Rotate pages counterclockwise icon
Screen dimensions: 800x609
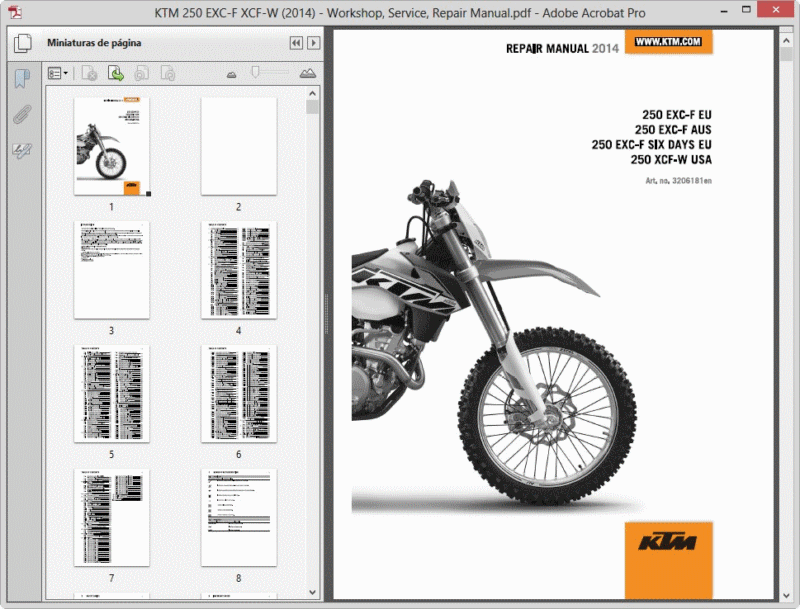[x=141, y=73]
